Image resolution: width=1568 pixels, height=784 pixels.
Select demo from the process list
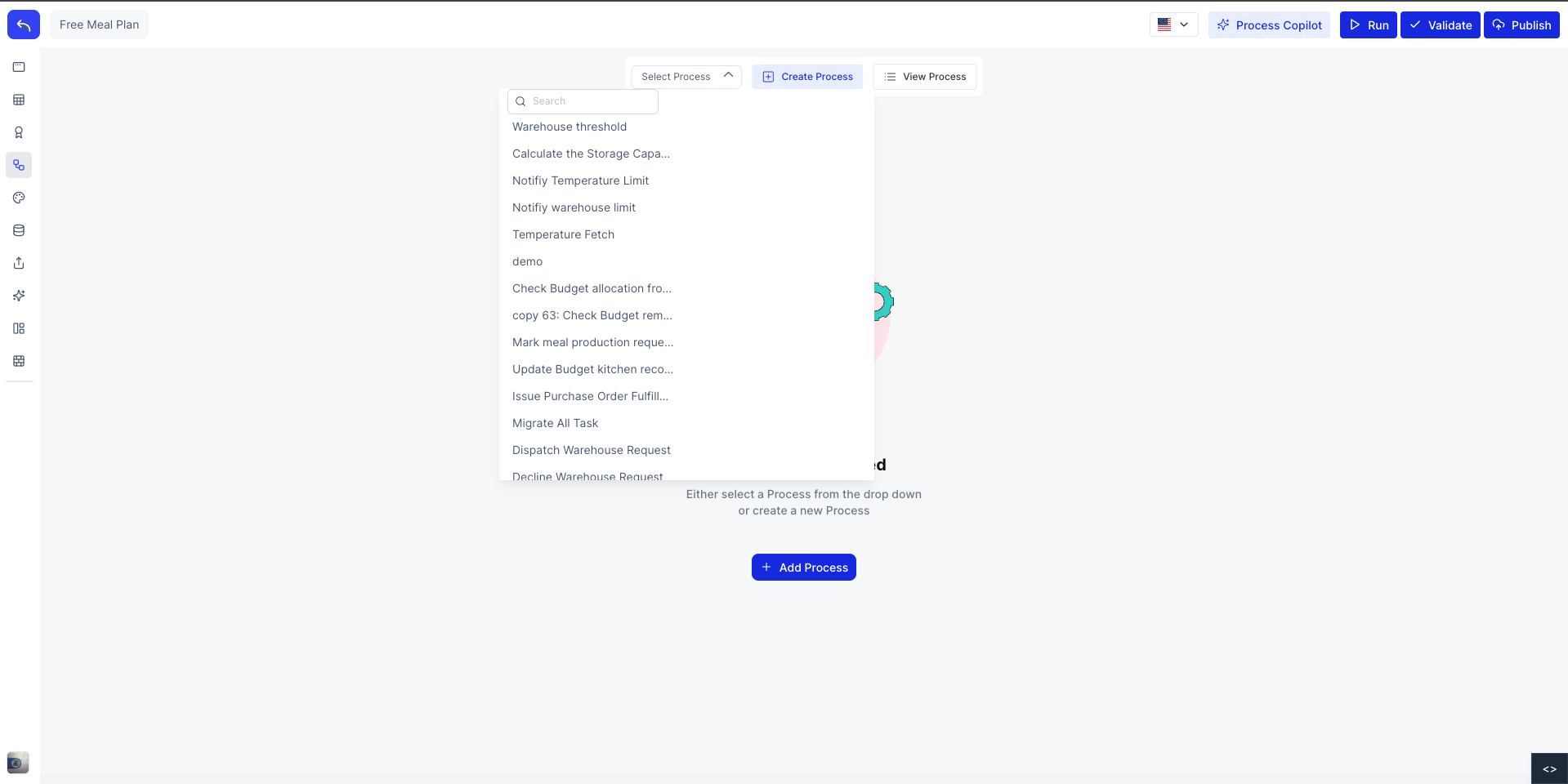(527, 261)
